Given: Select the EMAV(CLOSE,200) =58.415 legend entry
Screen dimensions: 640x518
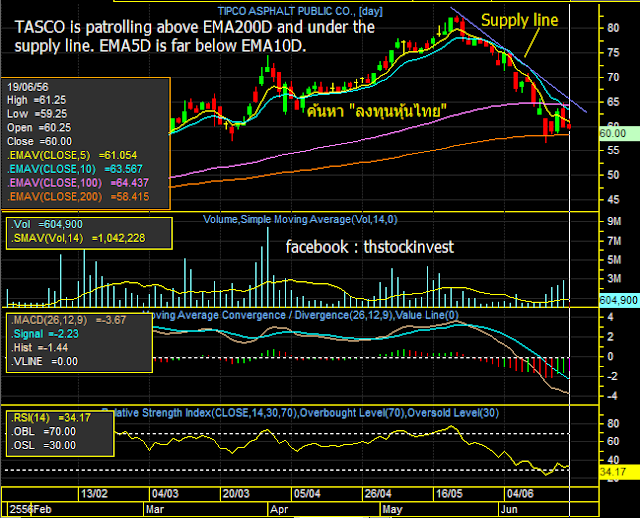Looking at the screenshot, I should (x=78, y=197).
